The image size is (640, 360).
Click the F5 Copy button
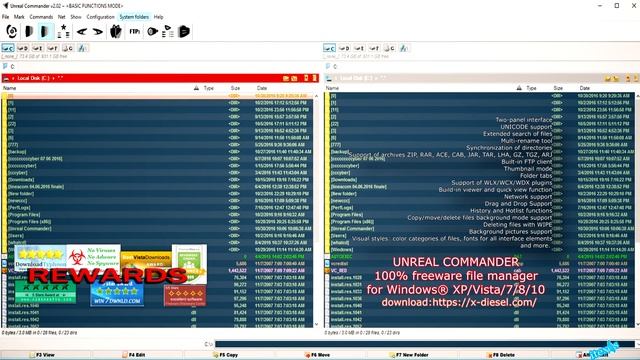pyautogui.click(x=228, y=355)
